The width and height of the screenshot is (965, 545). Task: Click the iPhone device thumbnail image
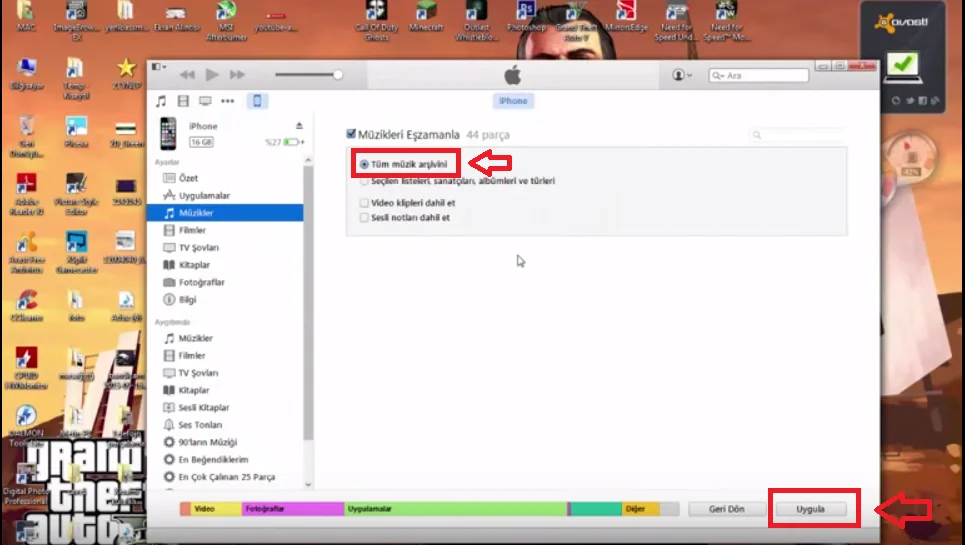[x=168, y=133]
